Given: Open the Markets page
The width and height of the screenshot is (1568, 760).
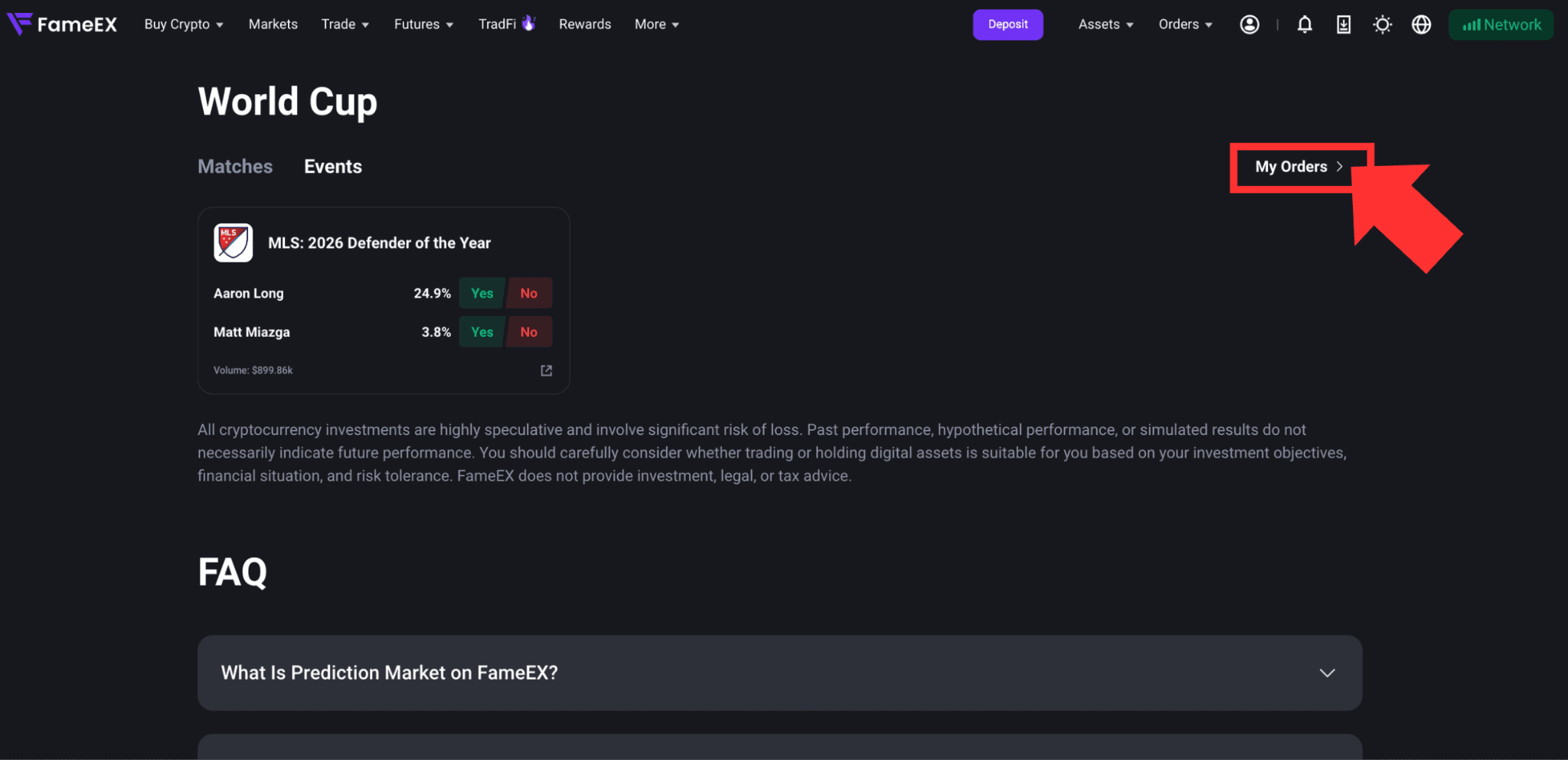Looking at the screenshot, I should (x=273, y=24).
